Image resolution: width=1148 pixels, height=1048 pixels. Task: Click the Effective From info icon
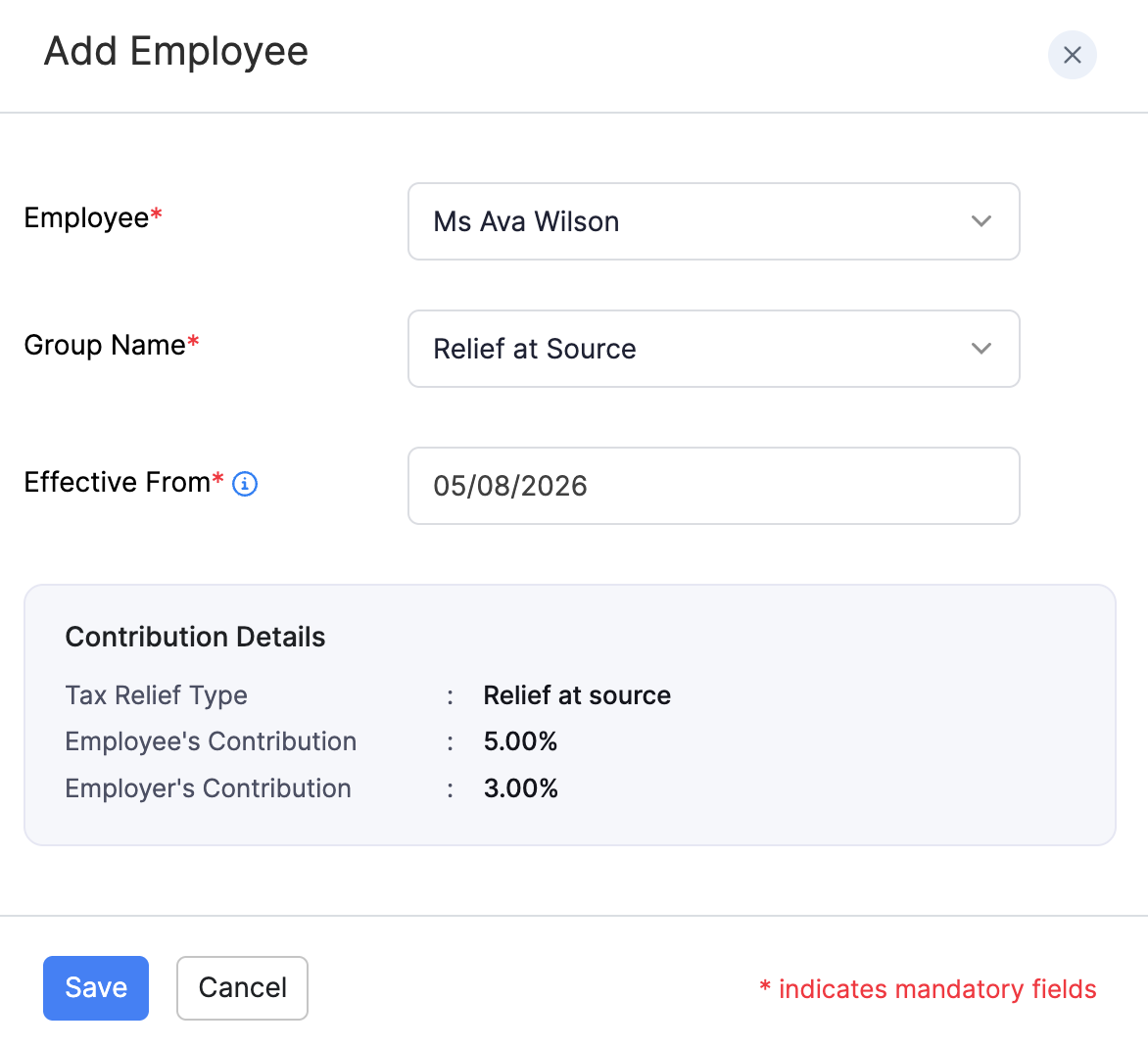coord(245,484)
